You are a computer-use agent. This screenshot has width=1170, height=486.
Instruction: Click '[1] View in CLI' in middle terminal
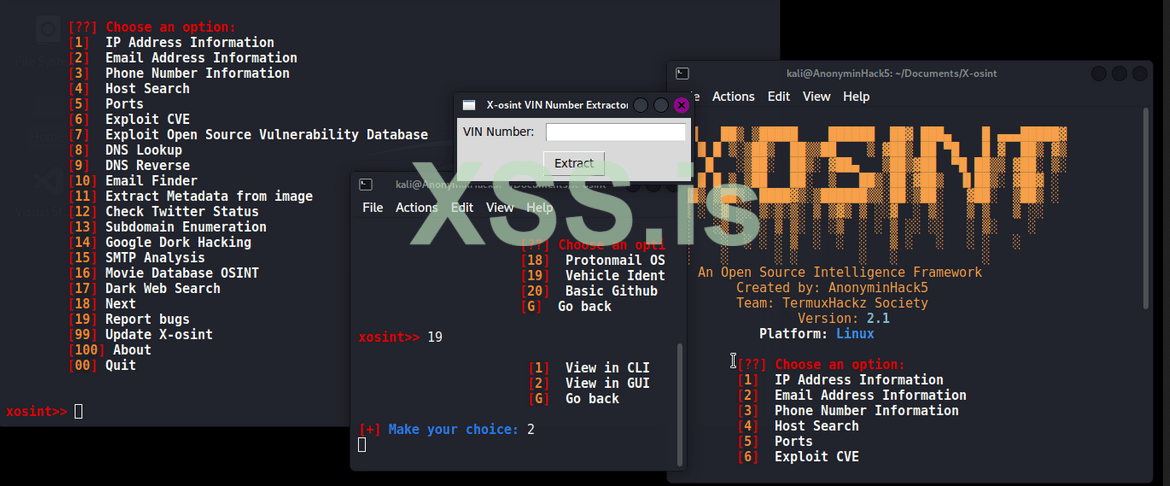tap(589, 368)
